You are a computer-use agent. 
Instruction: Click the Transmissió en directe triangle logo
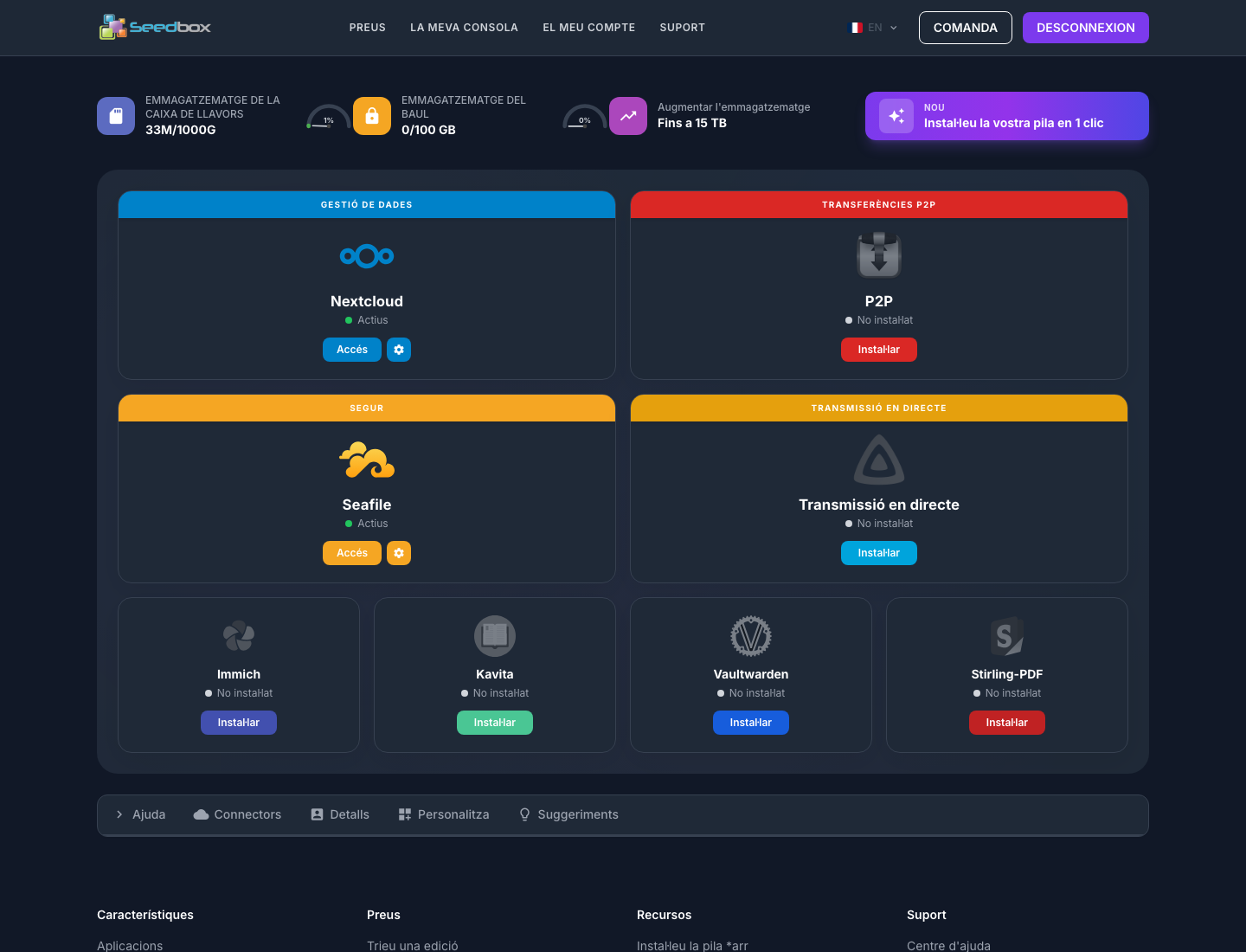click(879, 460)
